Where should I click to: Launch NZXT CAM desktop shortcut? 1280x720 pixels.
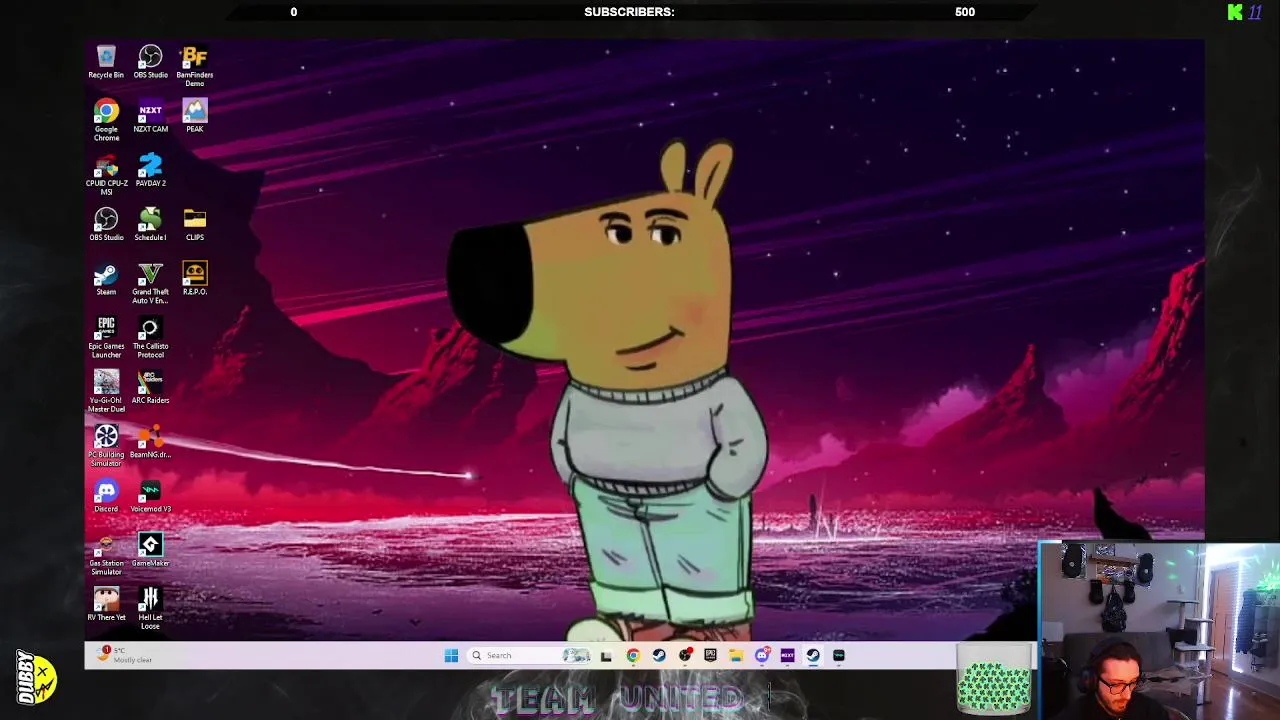(150, 116)
